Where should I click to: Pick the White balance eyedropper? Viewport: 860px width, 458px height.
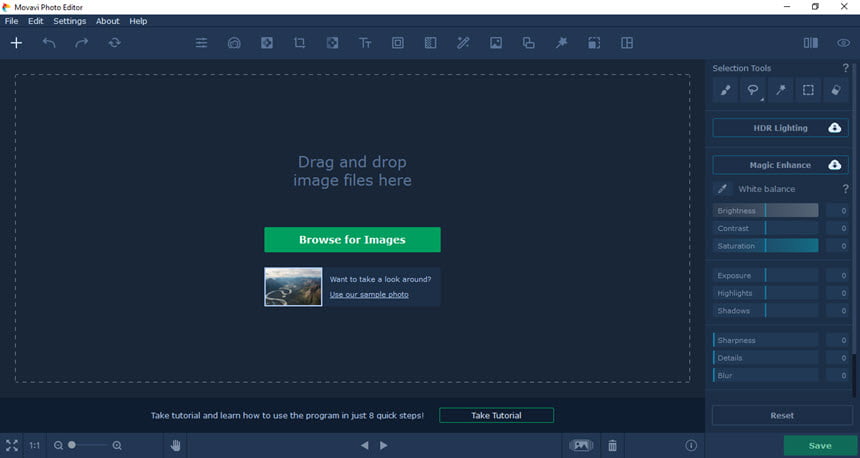point(722,189)
